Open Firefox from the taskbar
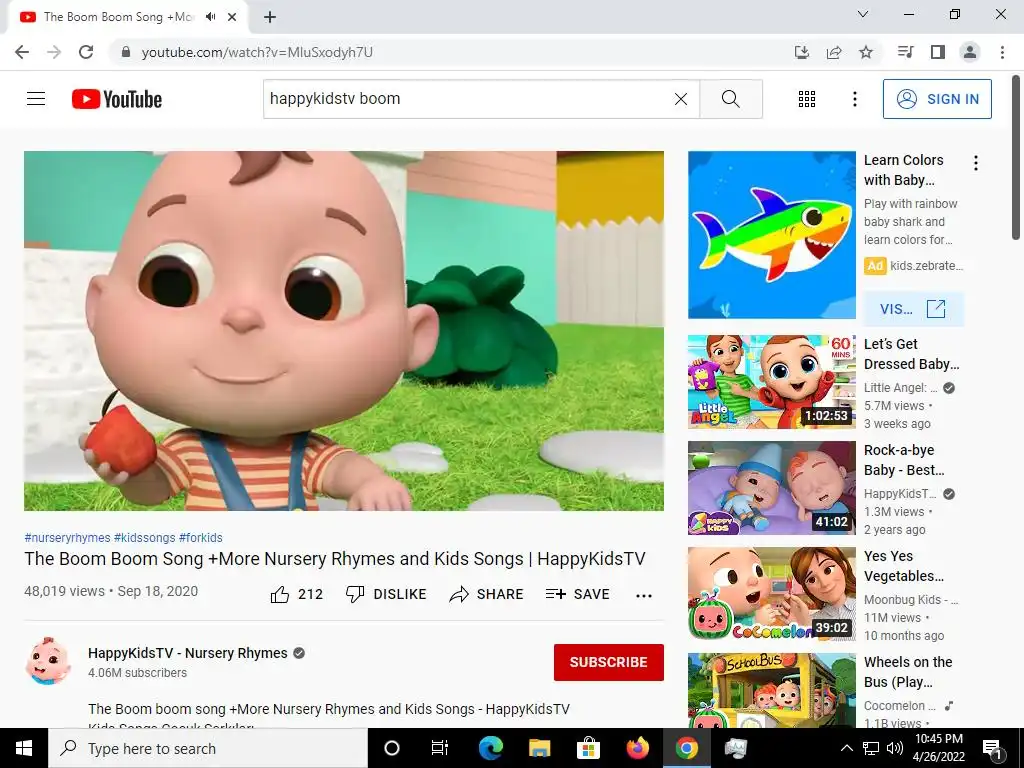The width and height of the screenshot is (1024, 768). pos(637,748)
